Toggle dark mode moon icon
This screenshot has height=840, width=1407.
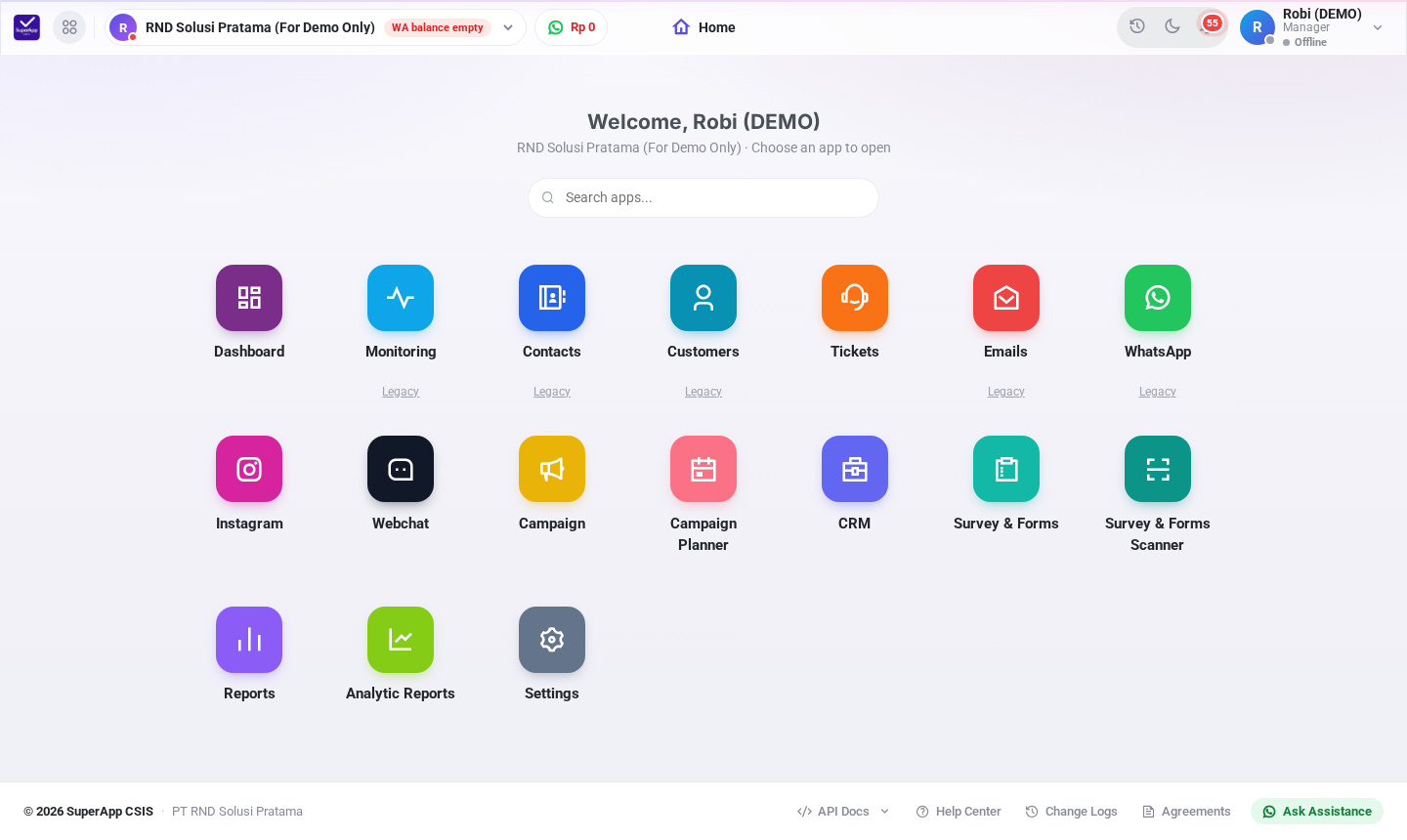coord(1172,26)
